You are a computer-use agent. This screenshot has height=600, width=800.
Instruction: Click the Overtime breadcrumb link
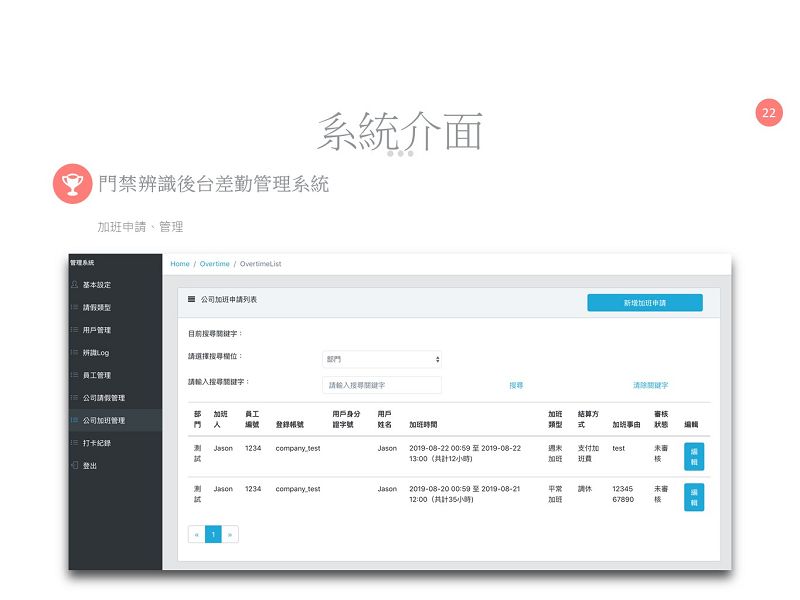coord(214,264)
